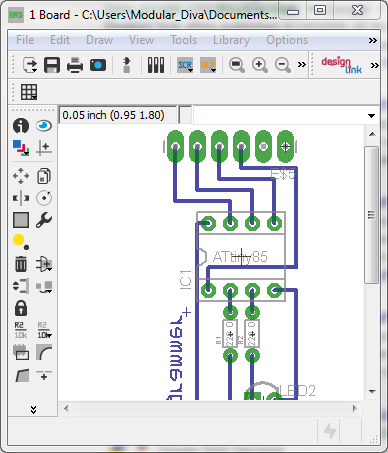The image size is (388, 453).
Task: Select the Delete trash can tool
Action: [21, 264]
